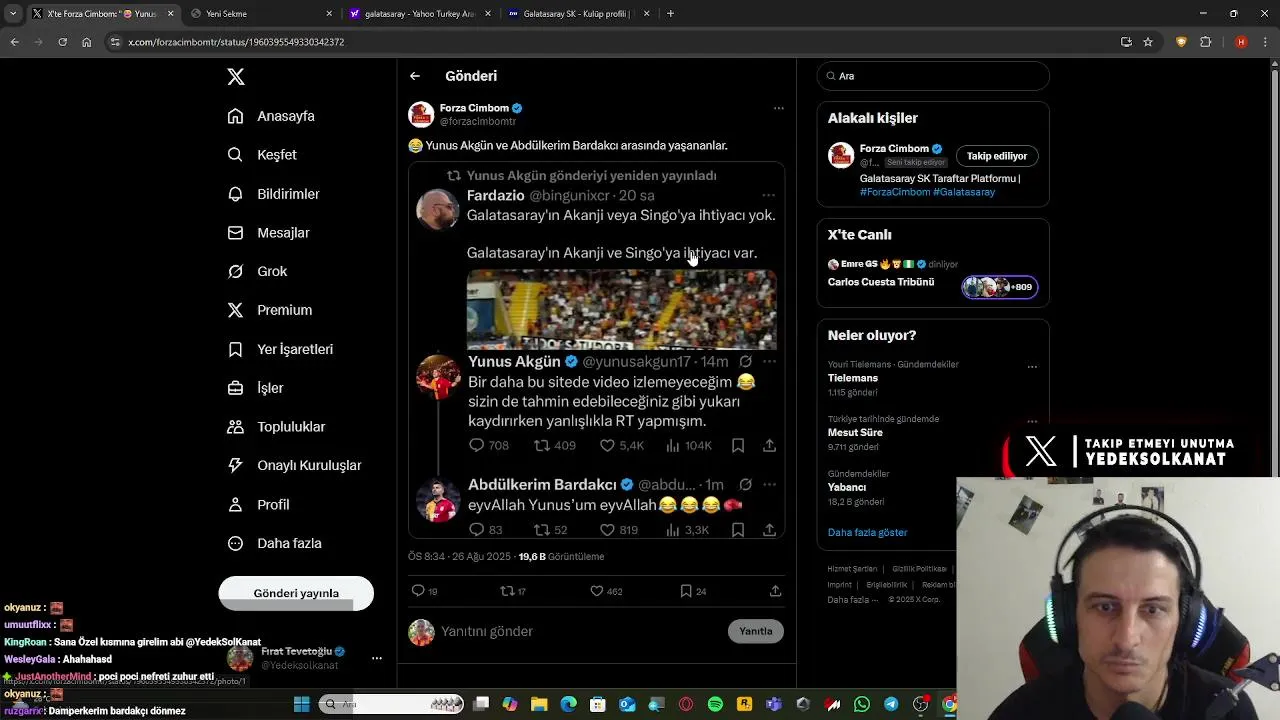Click the Ara search box on X
Screen dimensions: 1280x720
point(933,76)
